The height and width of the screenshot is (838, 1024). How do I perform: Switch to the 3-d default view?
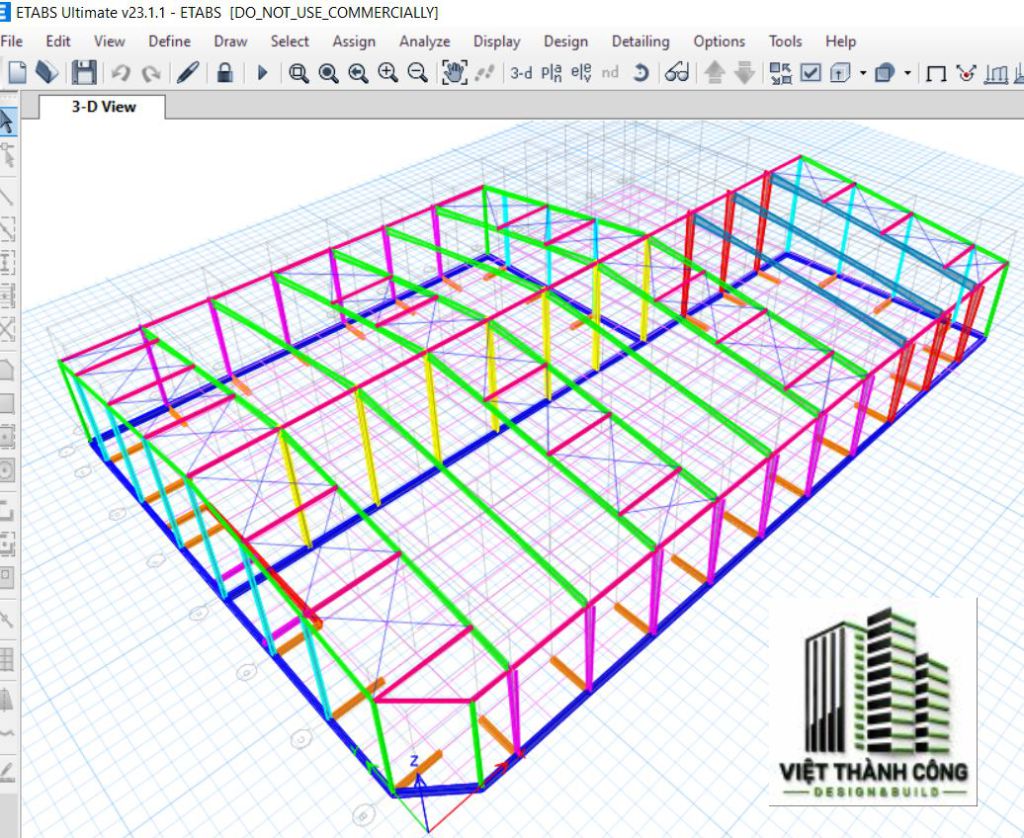pyautogui.click(x=521, y=73)
